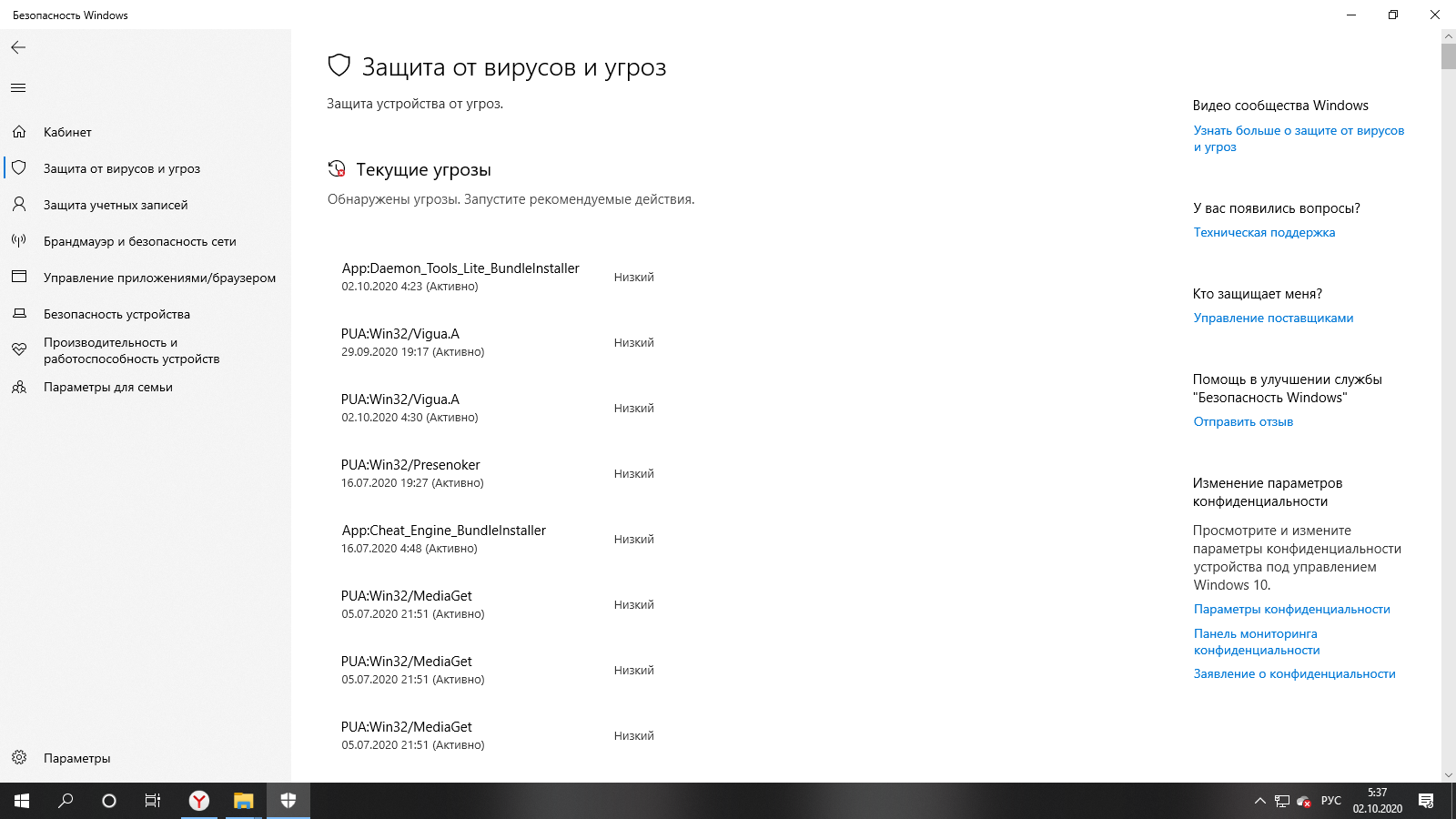Open Защита учетных записей section
Viewport: 1456px width, 819px height.
pos(146,205)
